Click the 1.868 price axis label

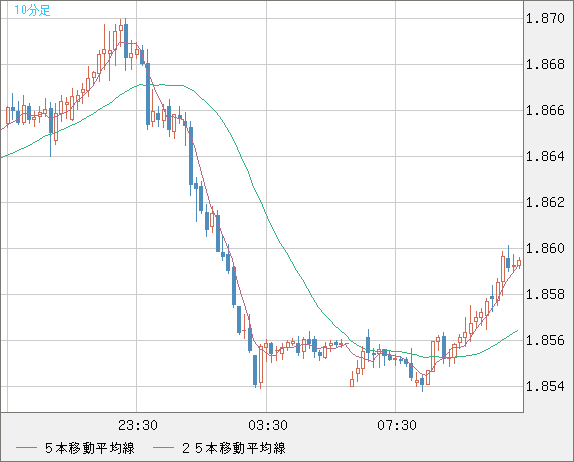[x=545, y=64]
